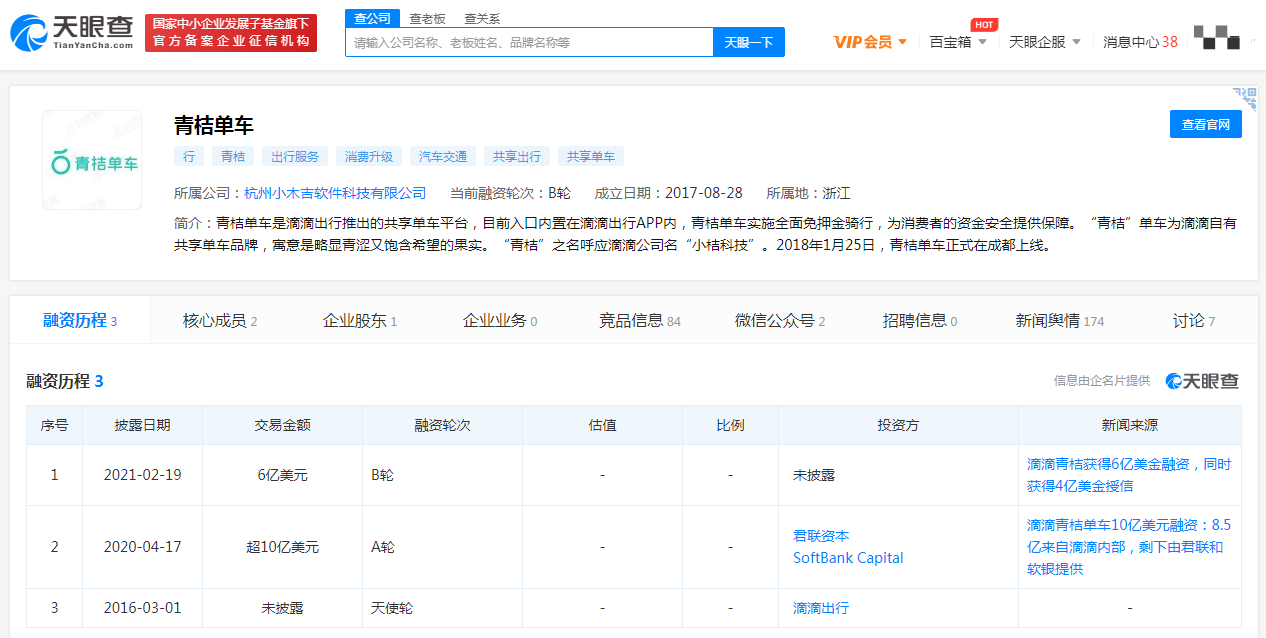
Task: Click the user avatar in header
Action: [x=1217, y=40]
